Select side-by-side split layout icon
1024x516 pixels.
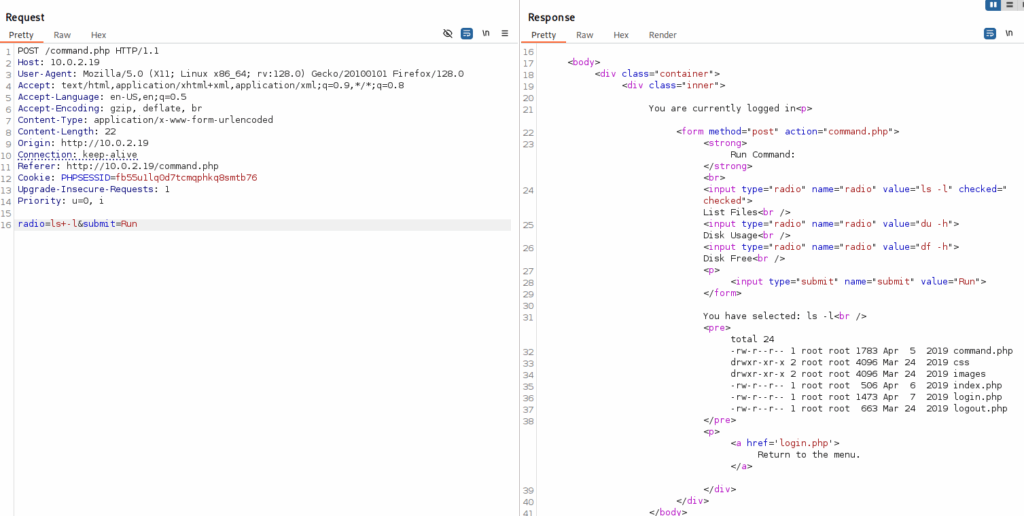tap(993, 5)
